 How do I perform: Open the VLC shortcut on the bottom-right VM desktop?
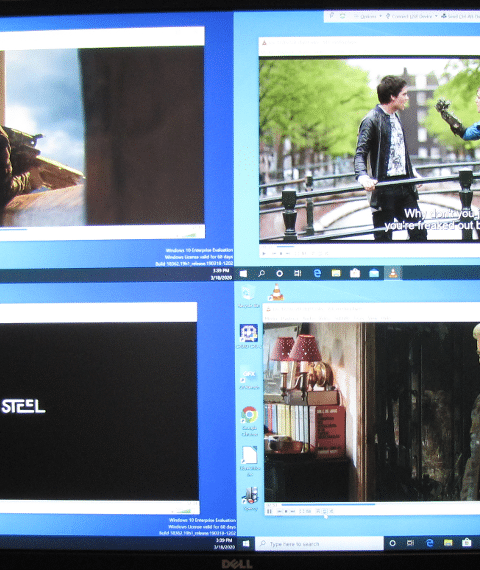[277, 292]
